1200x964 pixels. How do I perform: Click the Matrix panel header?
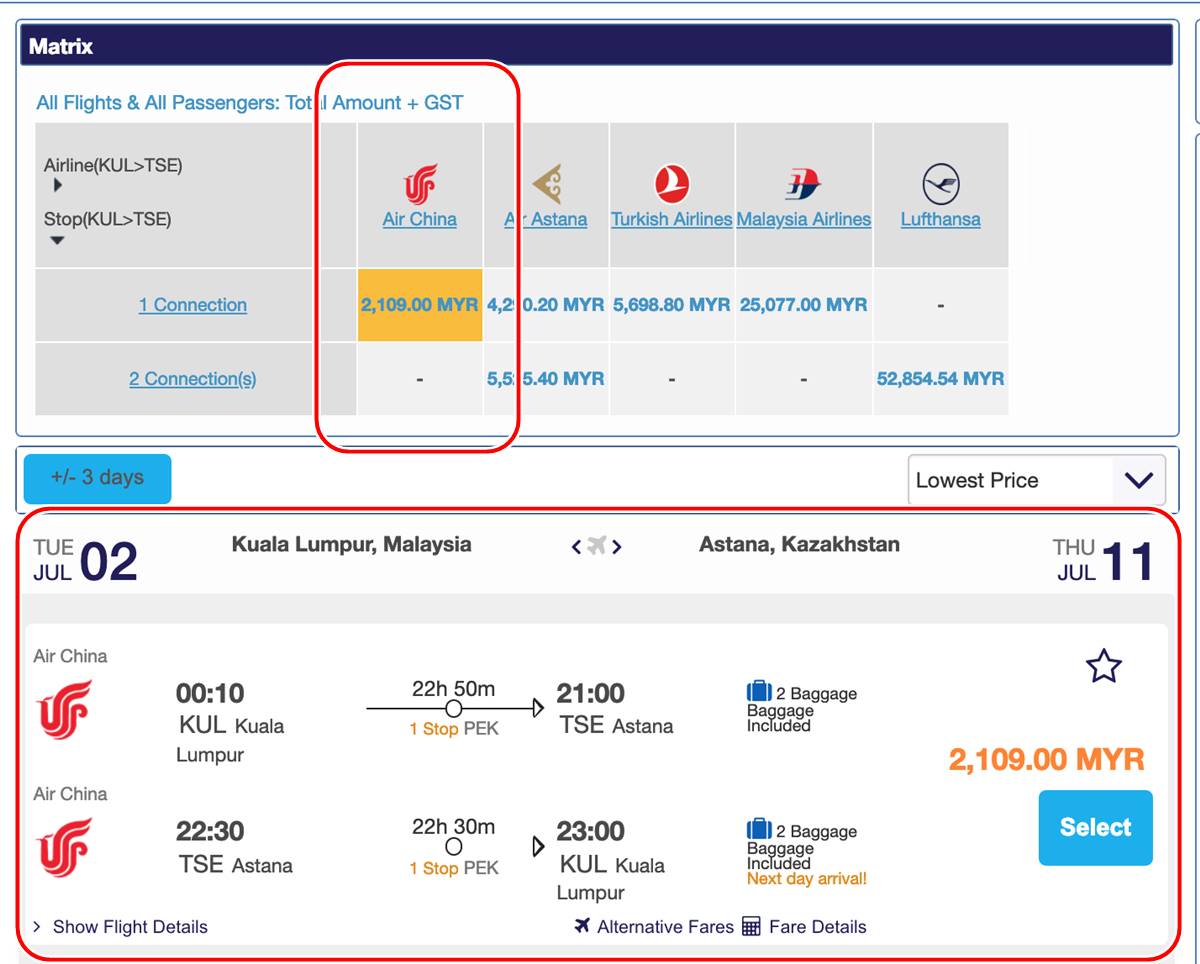pyautogui.click(x=596, y=46)
